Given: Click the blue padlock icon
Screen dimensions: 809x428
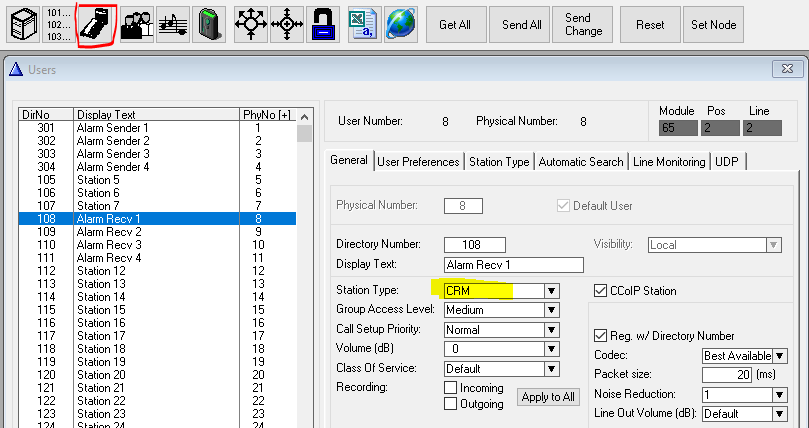Looking at the screenshot, I should [325, 24].
